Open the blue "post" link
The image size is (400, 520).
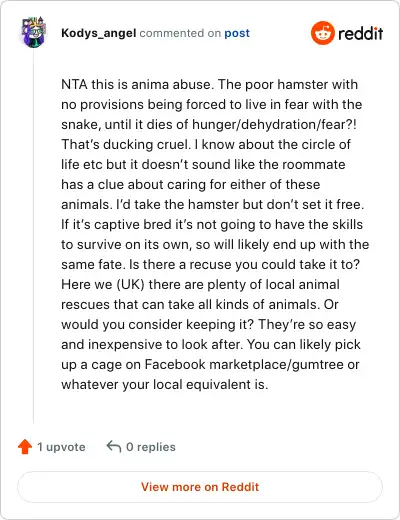tap(237, 33)
